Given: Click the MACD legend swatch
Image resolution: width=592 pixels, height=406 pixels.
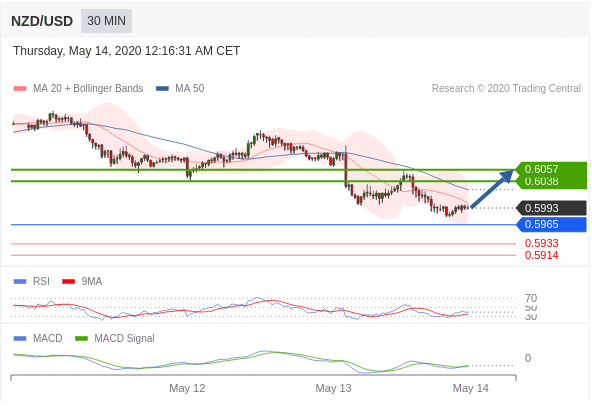Looking at the screenshot, I should [x=20, y=338].
